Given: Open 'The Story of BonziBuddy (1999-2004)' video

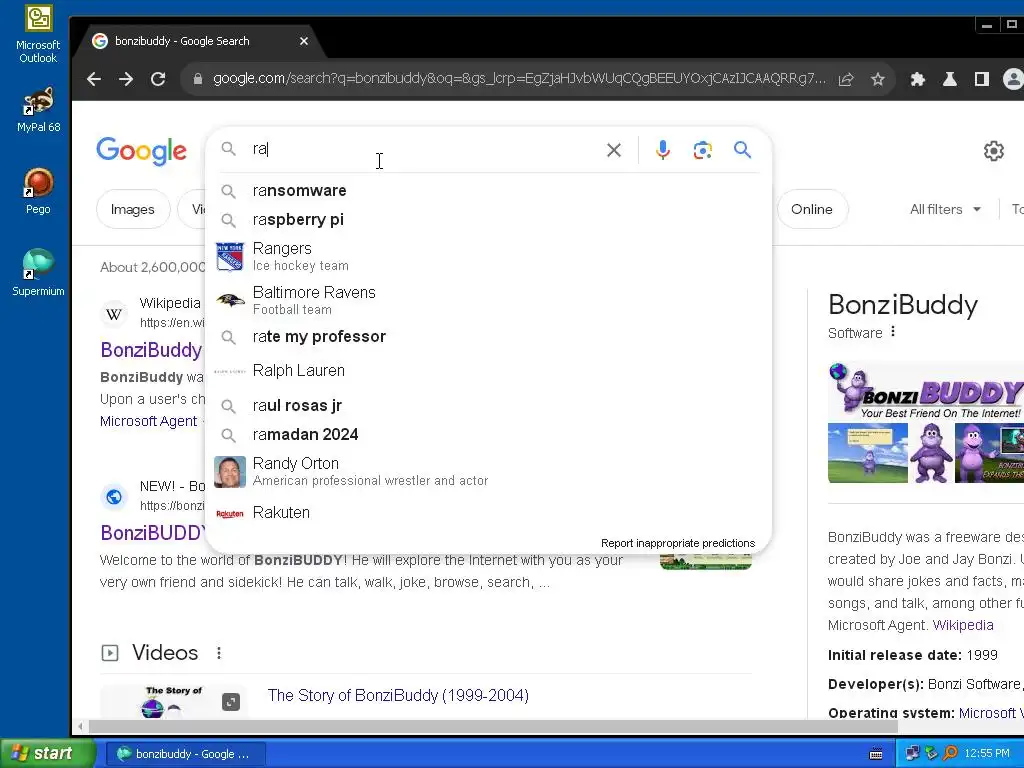Looking at the screenshot, I should click(x=398, y=695).
